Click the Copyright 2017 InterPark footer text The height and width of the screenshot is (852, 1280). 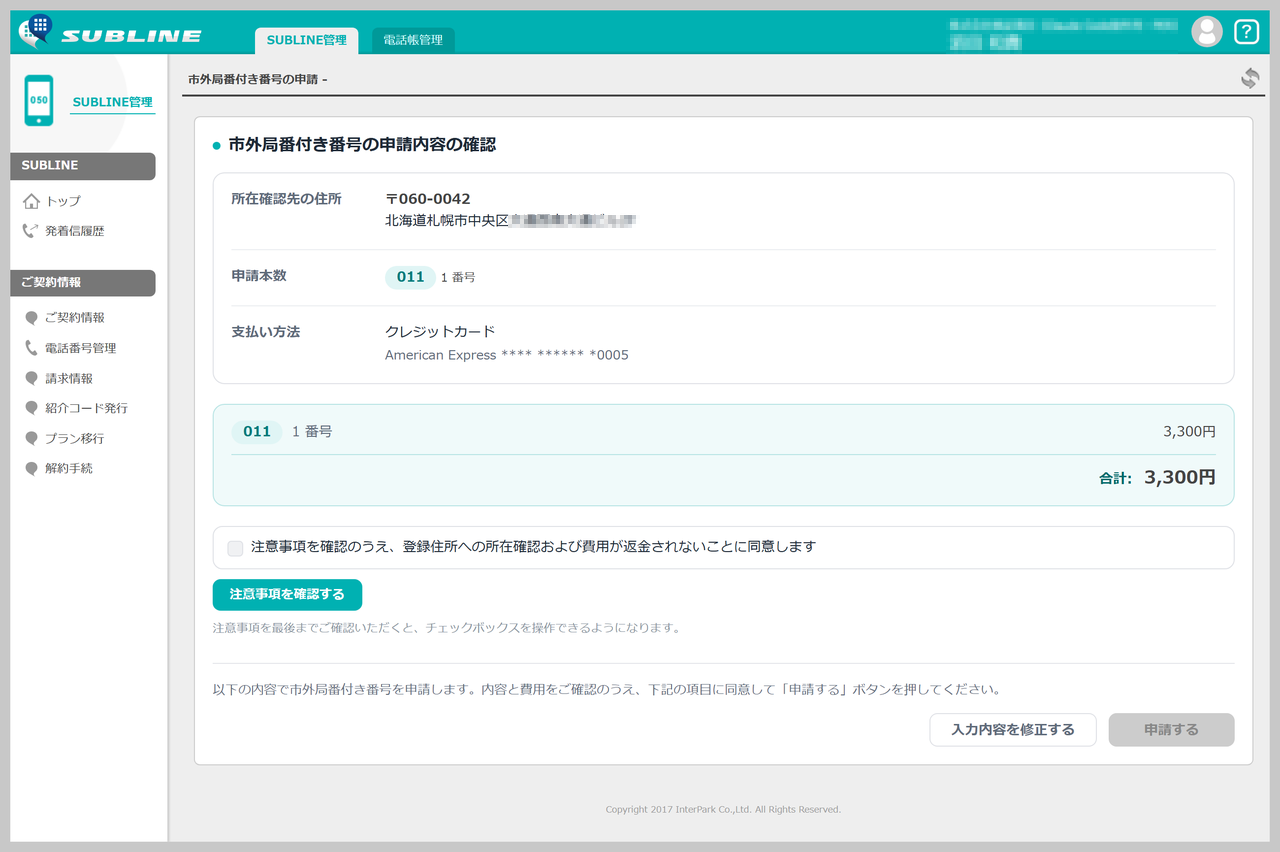tap(723, 810)
